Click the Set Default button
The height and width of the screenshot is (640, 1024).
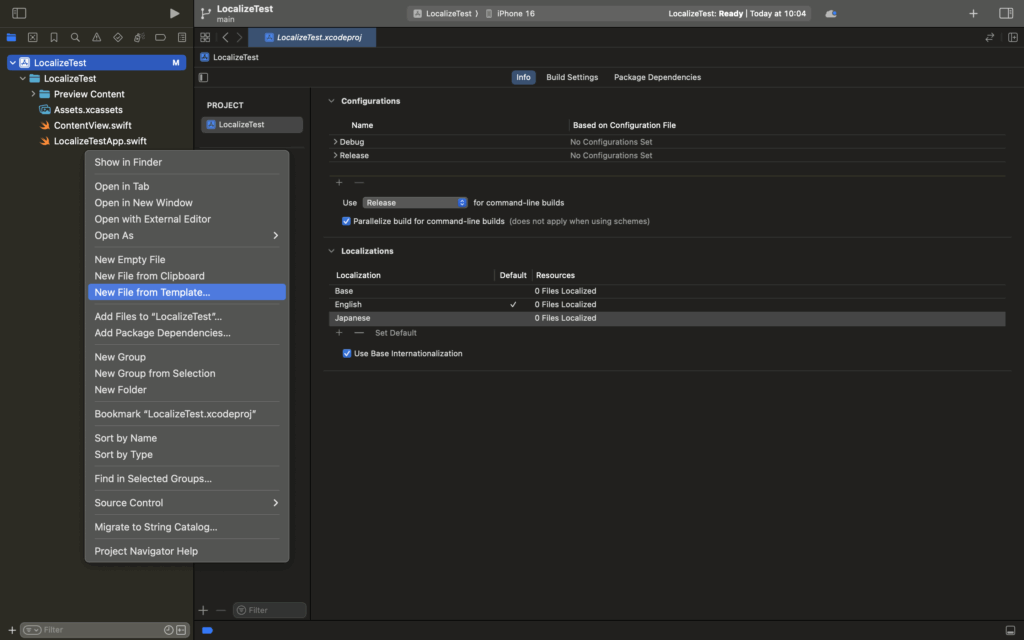tap(396, 333)
